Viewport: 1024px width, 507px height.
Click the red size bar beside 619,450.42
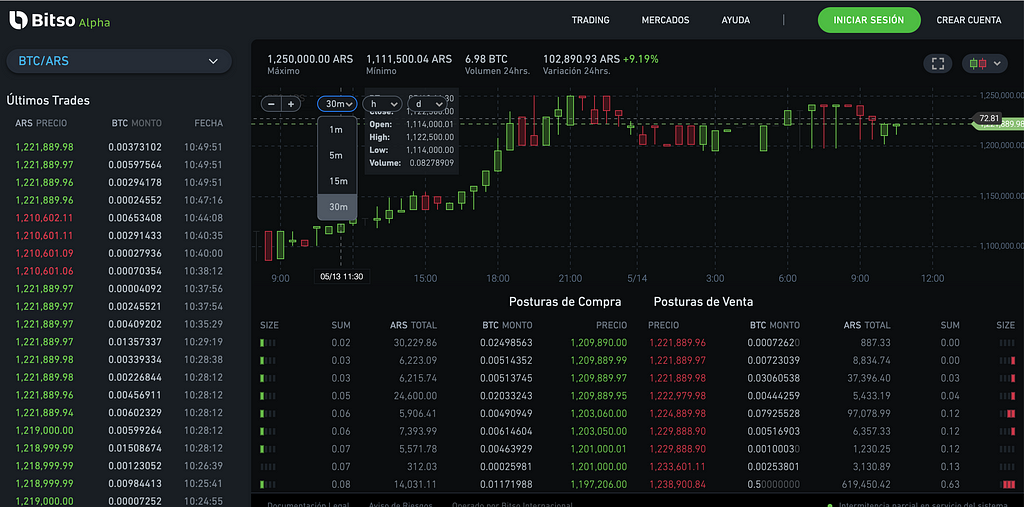click(x=1007, y=484)
